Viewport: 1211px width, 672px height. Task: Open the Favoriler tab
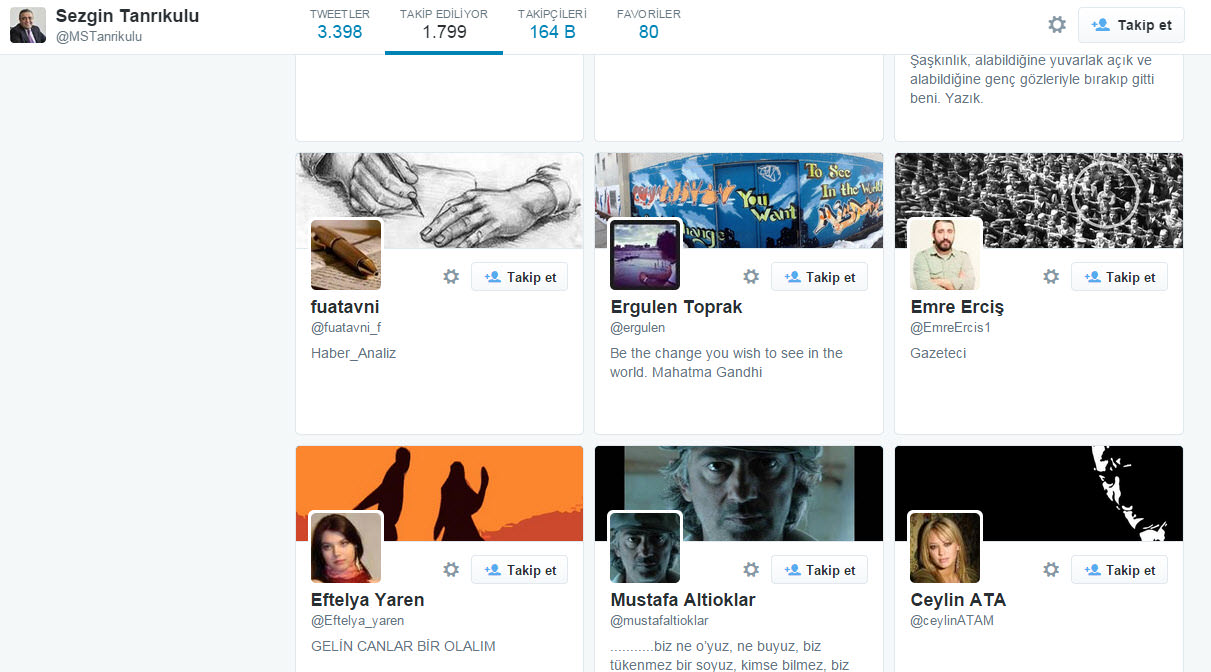pyautogui.click(x=648, y=24)
